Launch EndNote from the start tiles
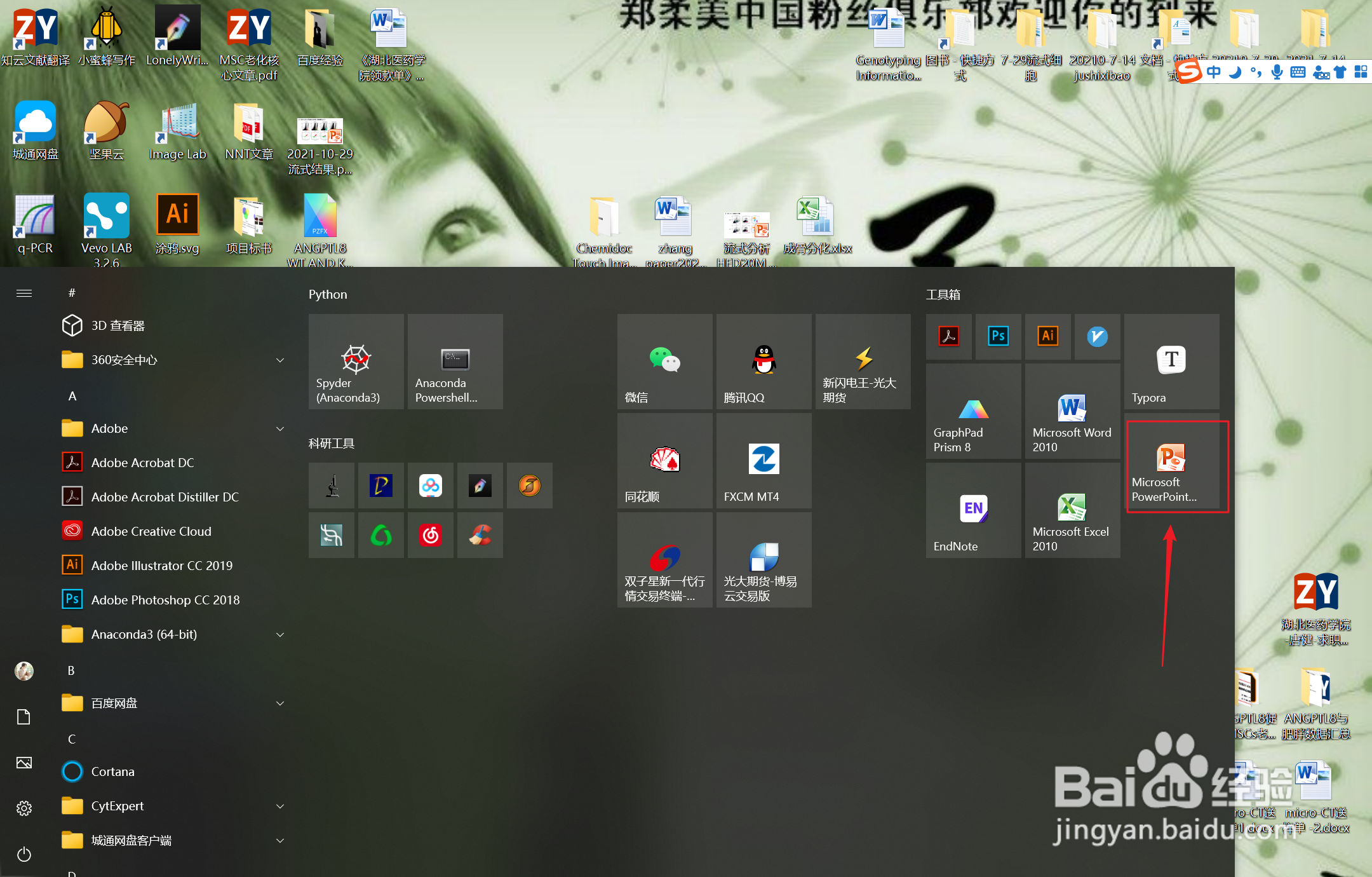This screenshot has height=877, width=1372. point(973,511)
